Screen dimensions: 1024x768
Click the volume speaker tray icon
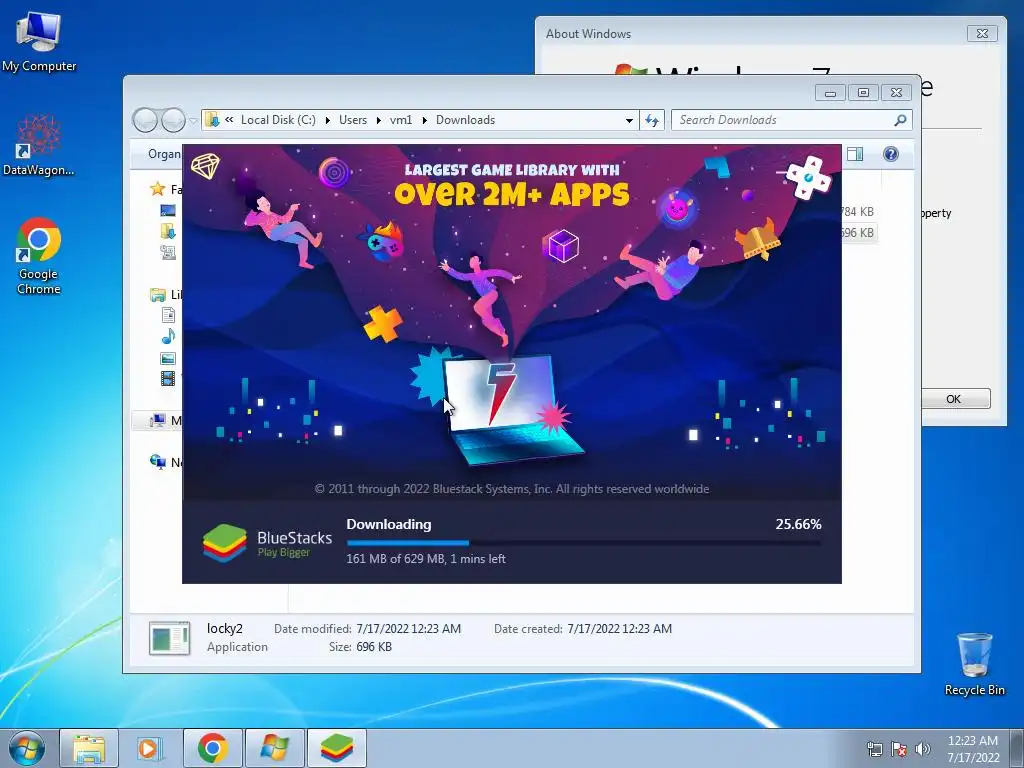(923, 749)
